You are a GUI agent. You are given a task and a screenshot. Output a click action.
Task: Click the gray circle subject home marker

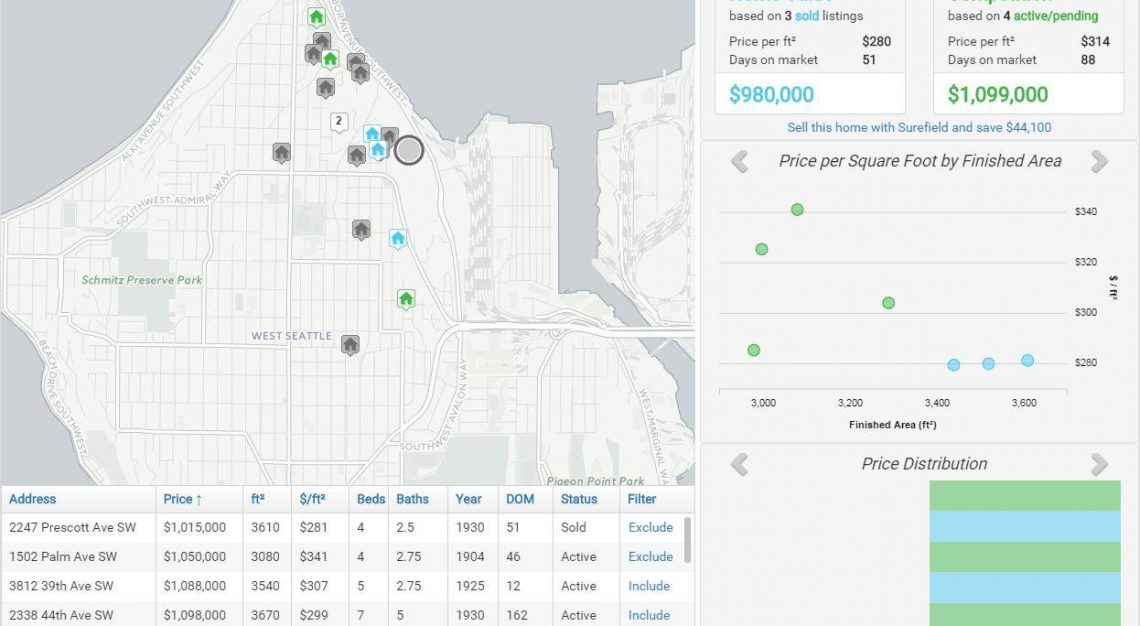[x=409, y=151]
